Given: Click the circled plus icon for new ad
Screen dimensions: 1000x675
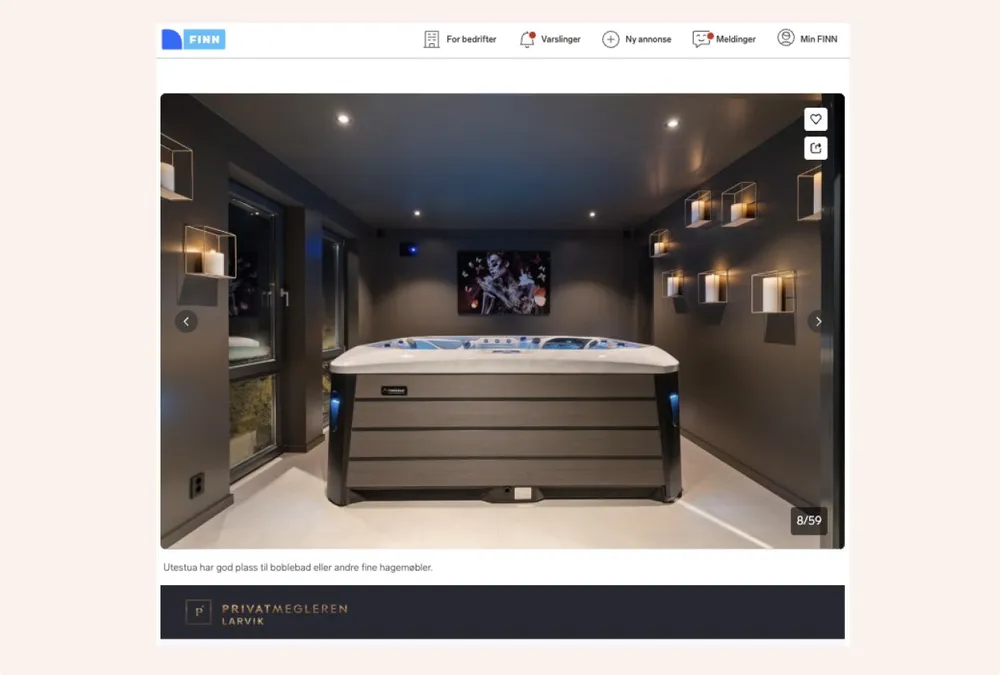Looking at the screenshot, I should (610, 39).
